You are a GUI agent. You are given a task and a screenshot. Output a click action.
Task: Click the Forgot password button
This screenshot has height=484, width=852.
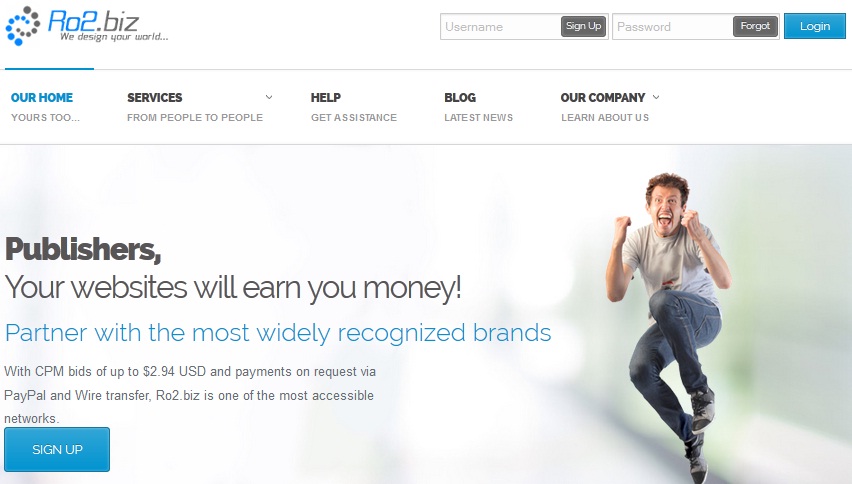755,26
